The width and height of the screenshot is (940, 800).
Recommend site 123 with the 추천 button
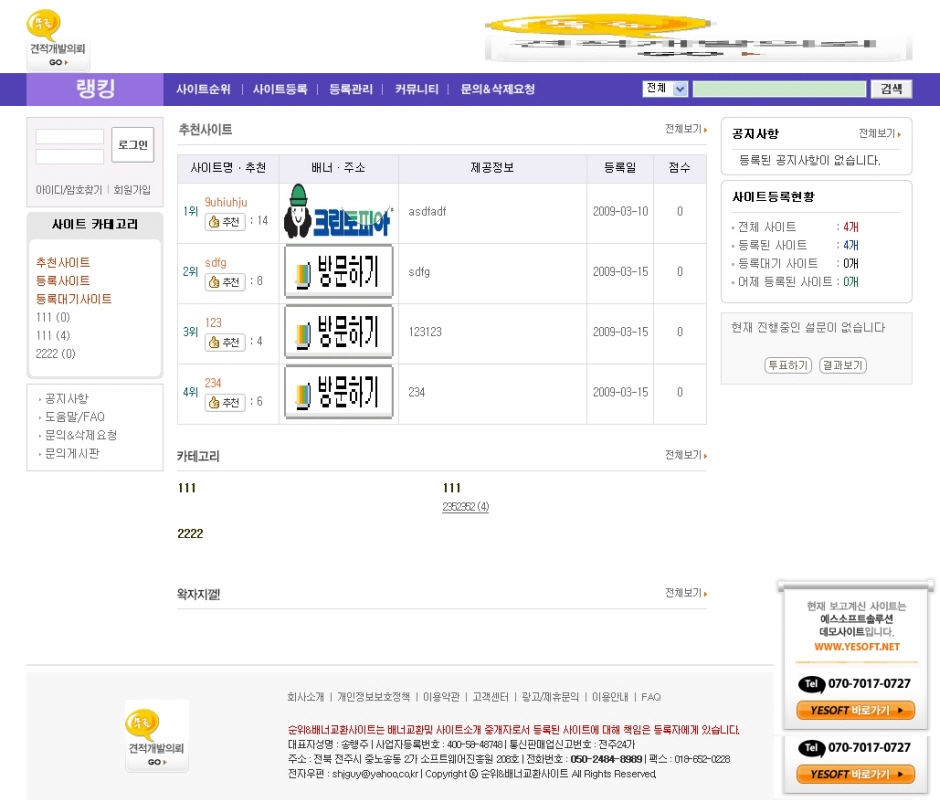click(x=225, y=342)
